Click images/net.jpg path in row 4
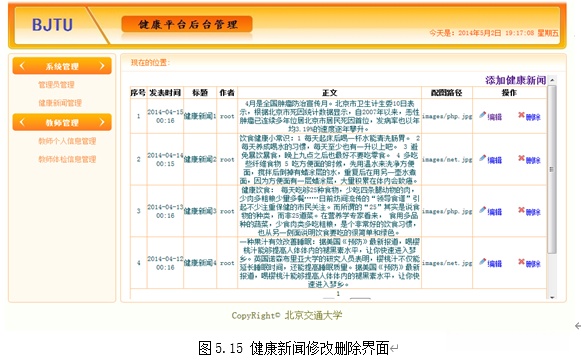Viewport: 581px width, 360px height. point(447,263)
